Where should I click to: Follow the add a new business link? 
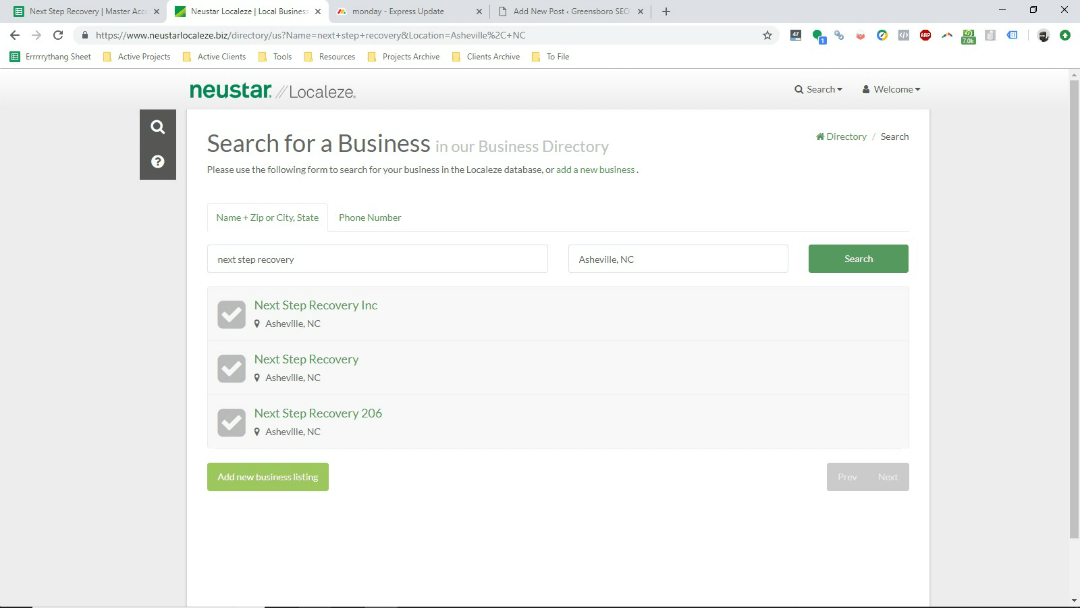595,169
